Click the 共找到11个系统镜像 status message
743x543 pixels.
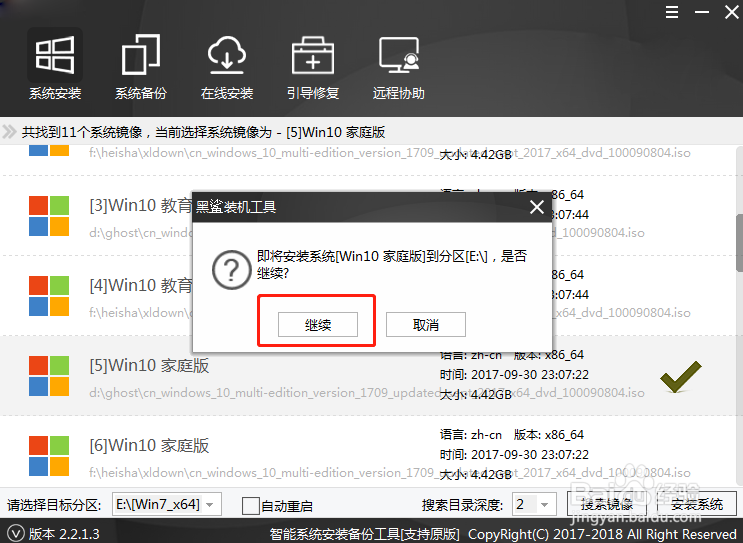coord(204,132)
